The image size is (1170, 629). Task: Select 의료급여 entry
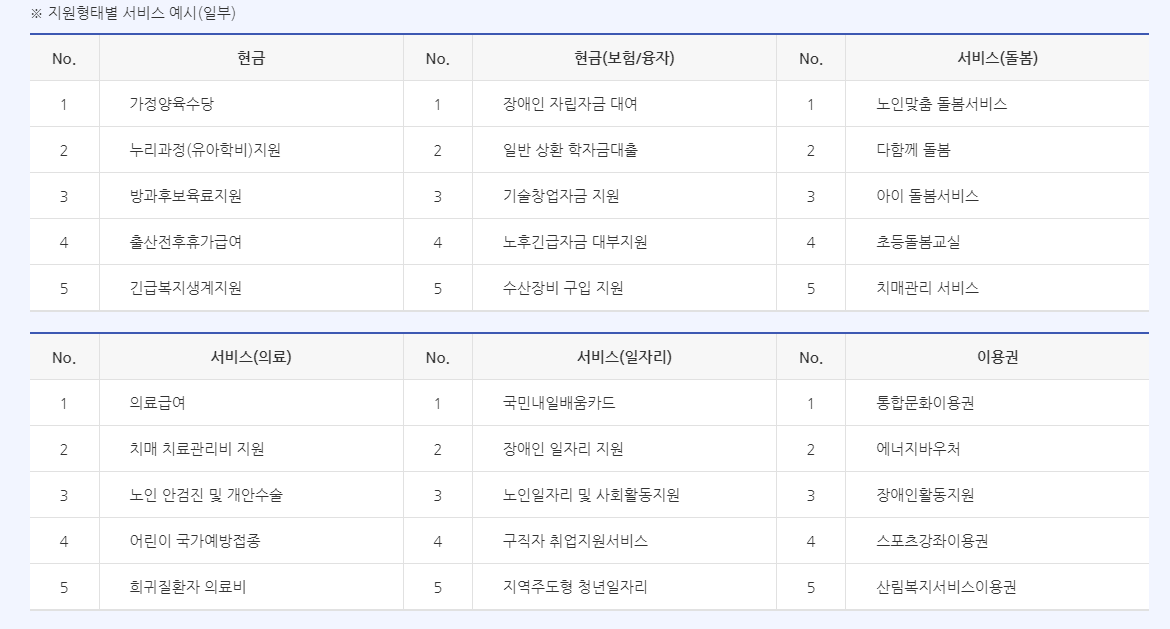(x=157, y=403)
